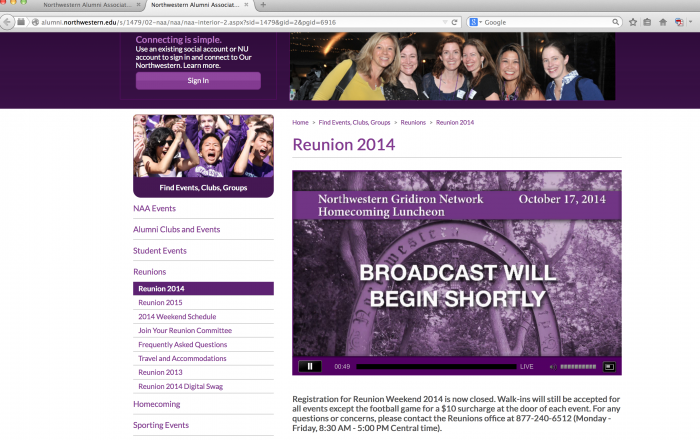Open Reunion 2014 Digital Swag link
The height and width of the screenshot is (440, 700).
(x=180, y=386)
